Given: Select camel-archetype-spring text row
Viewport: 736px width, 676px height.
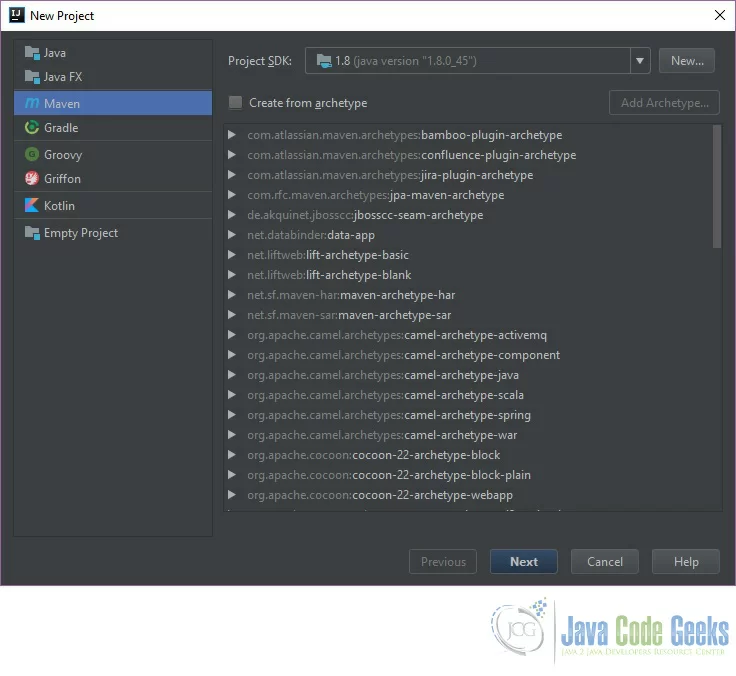Looking at the screenshot, I should [389, 415].
